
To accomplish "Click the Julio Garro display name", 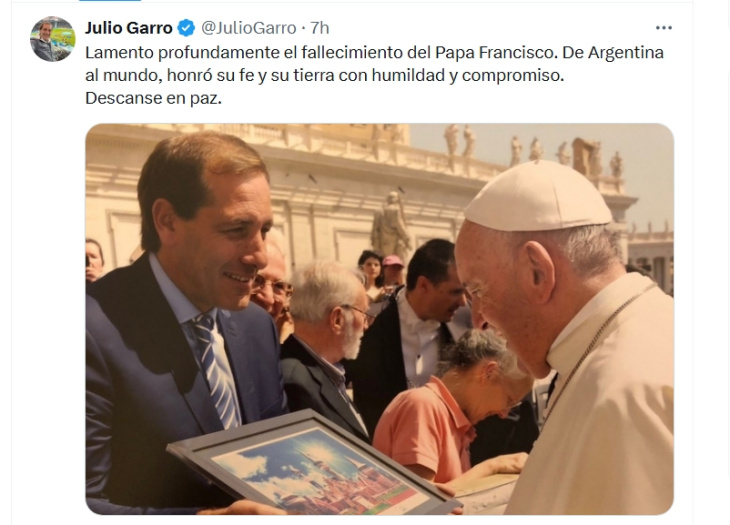I will click(x=128, y=28).
